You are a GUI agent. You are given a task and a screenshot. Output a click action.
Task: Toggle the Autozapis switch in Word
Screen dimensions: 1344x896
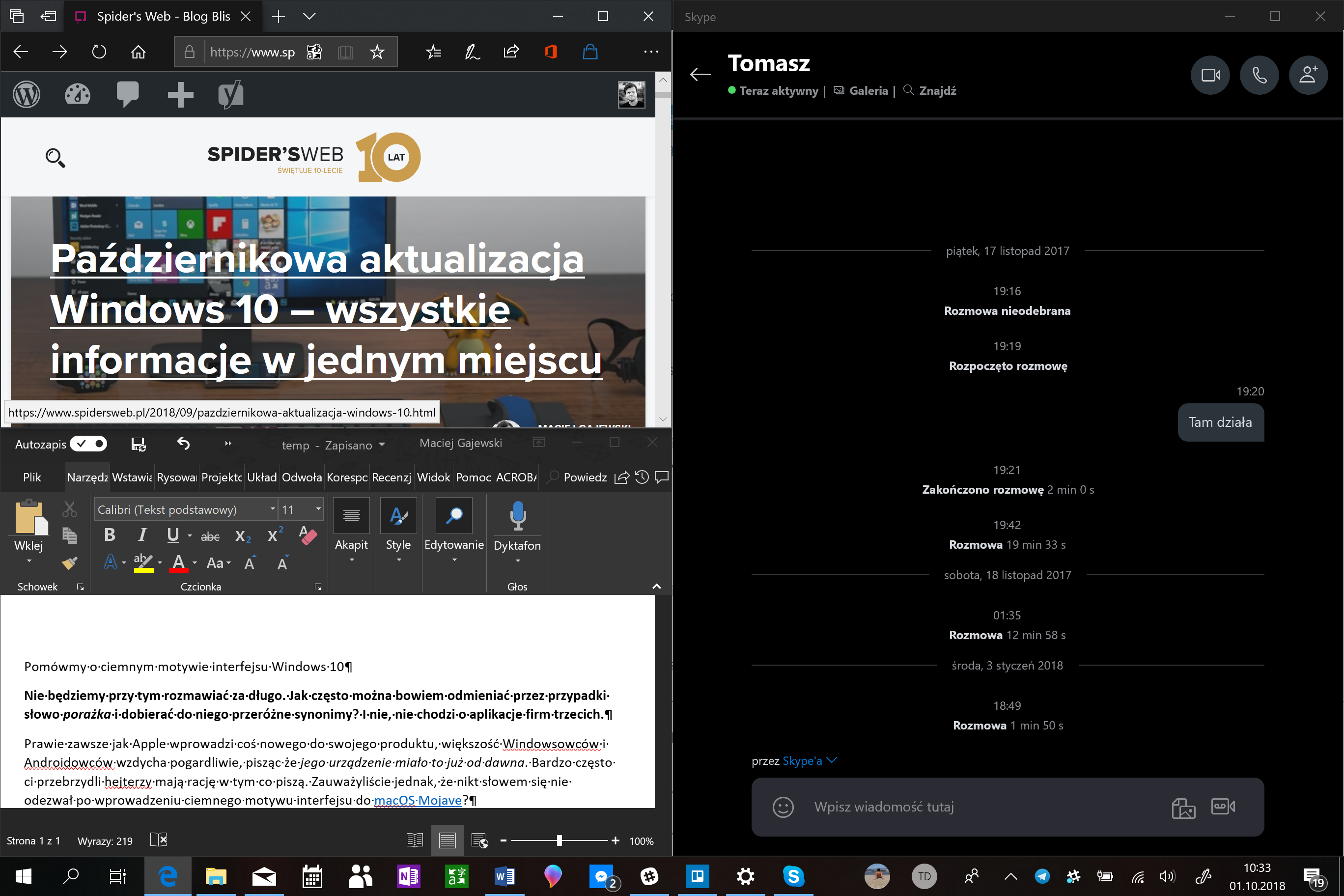pyautogui.click(x=88, y=444)
